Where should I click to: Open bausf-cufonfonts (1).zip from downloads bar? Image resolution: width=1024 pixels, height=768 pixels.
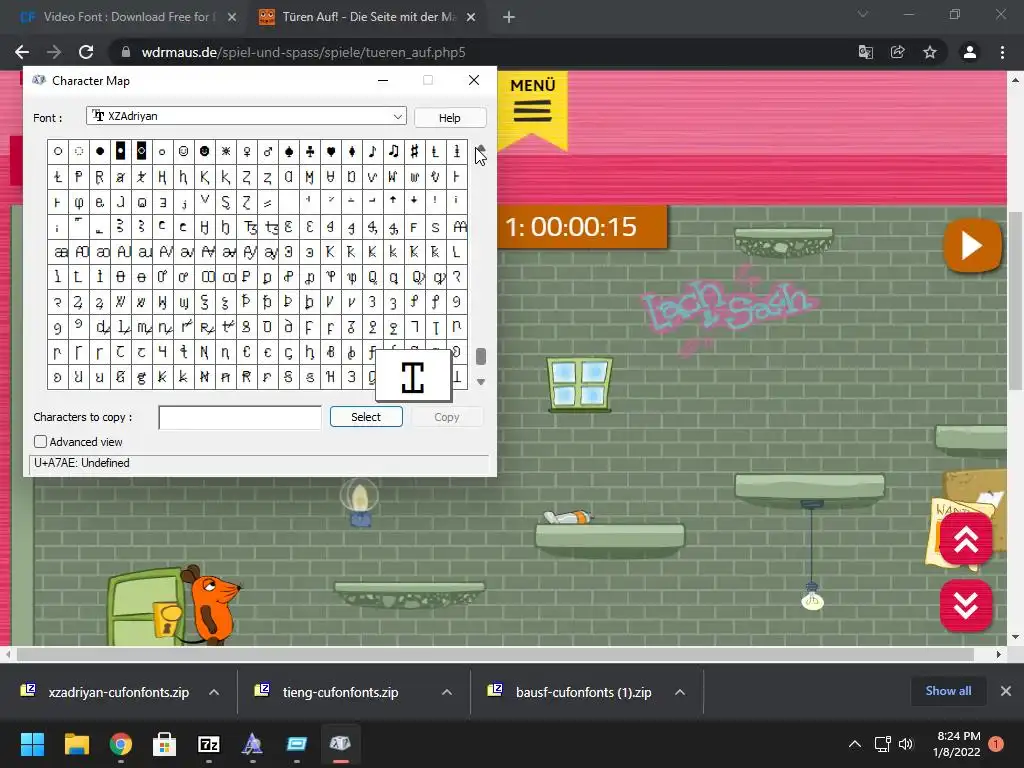pos(583,692)
